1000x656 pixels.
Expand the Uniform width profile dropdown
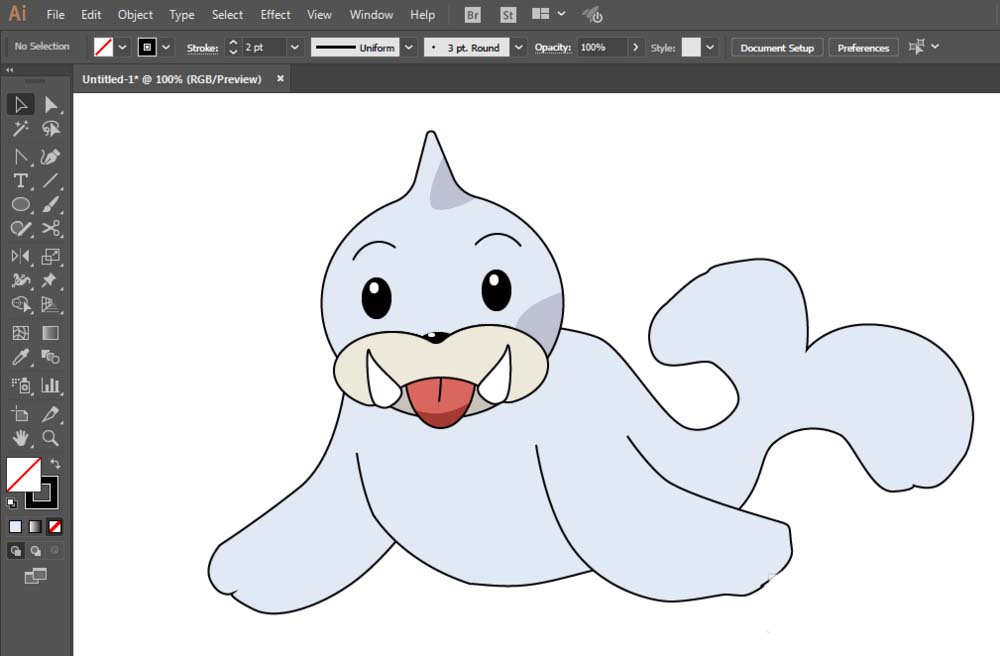(408, 47)
